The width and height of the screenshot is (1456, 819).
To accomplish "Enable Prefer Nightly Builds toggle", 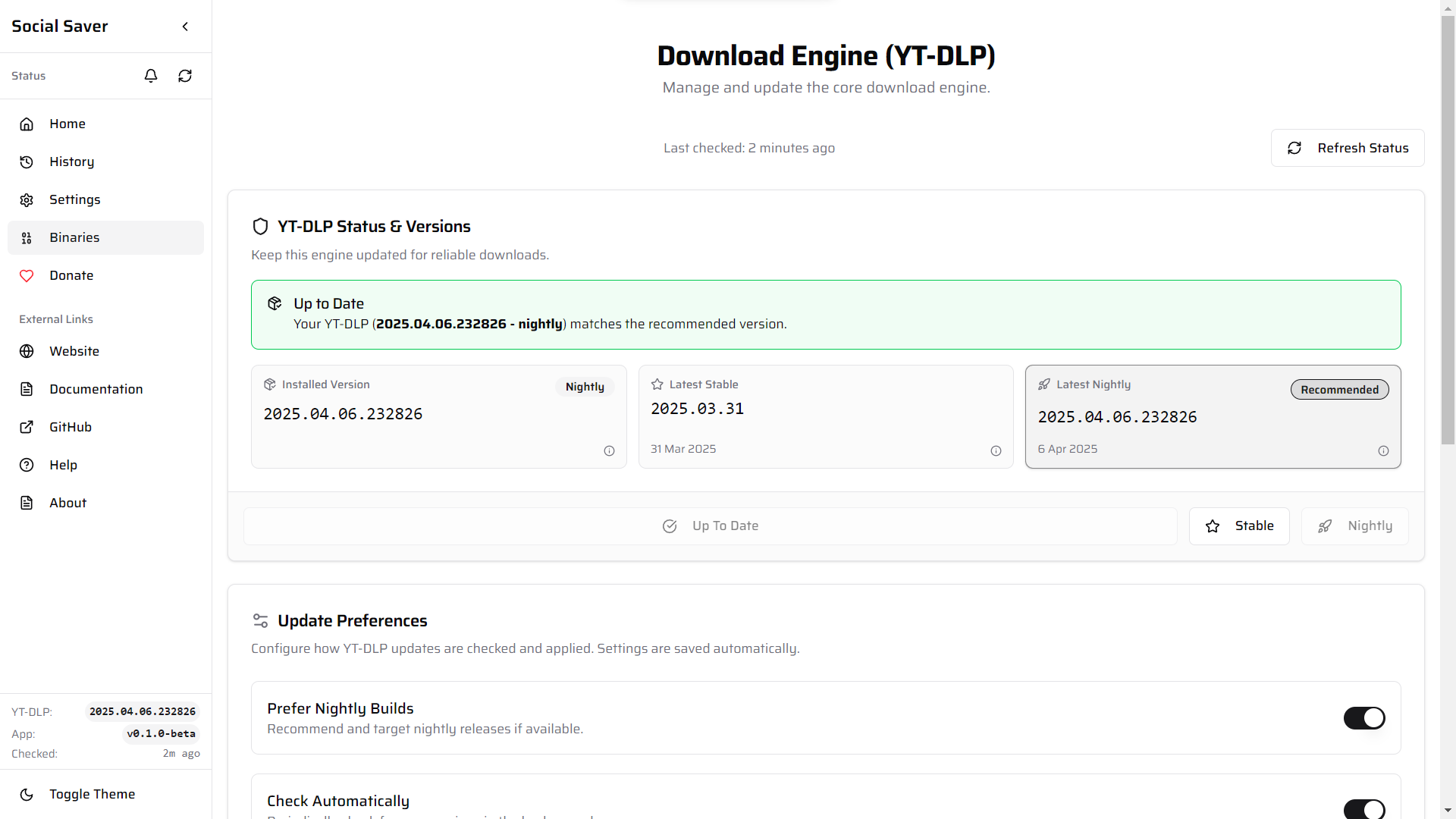I will [x=1364, y=718].
